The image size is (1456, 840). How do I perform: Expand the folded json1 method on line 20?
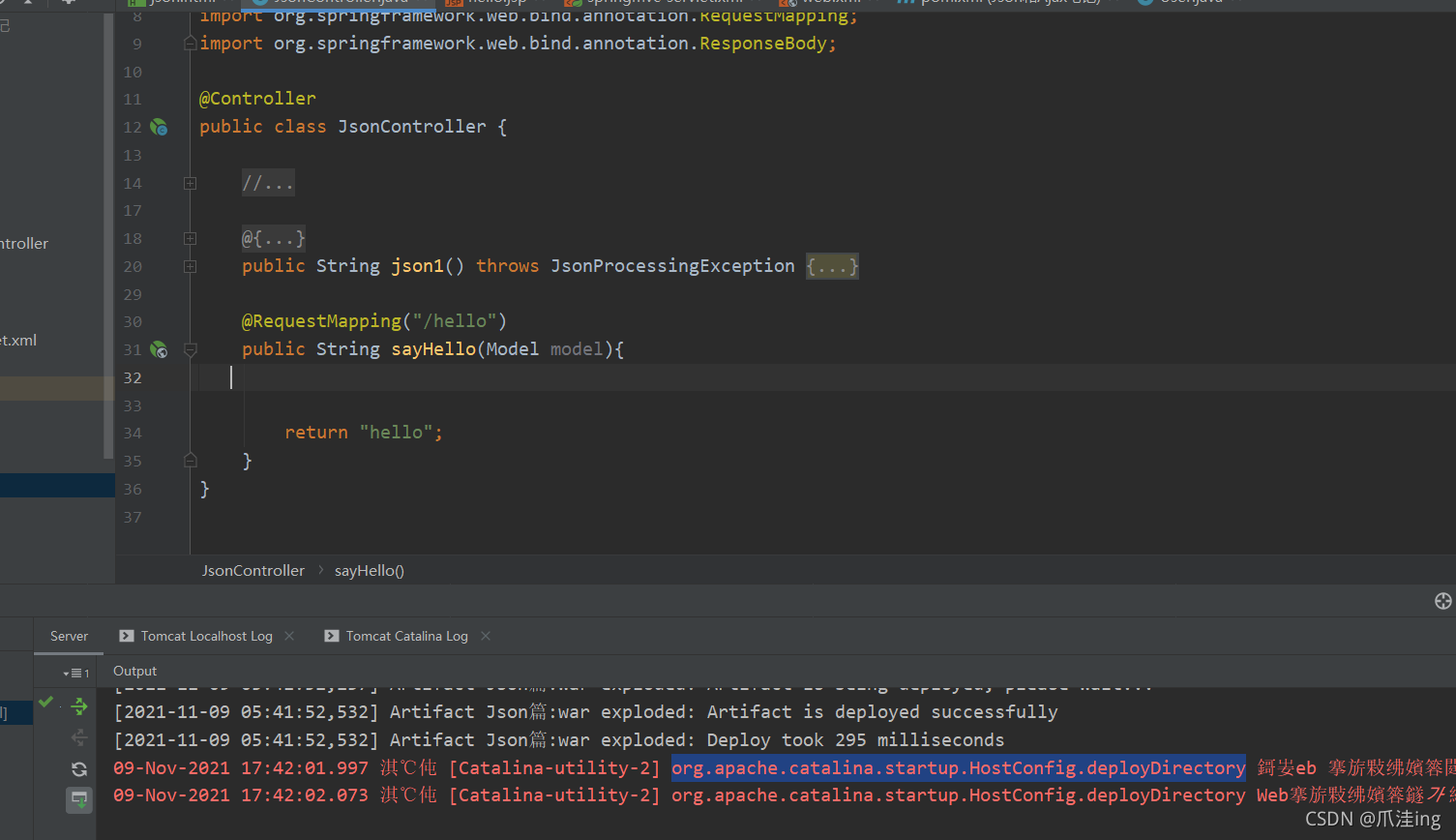(191, 267)
